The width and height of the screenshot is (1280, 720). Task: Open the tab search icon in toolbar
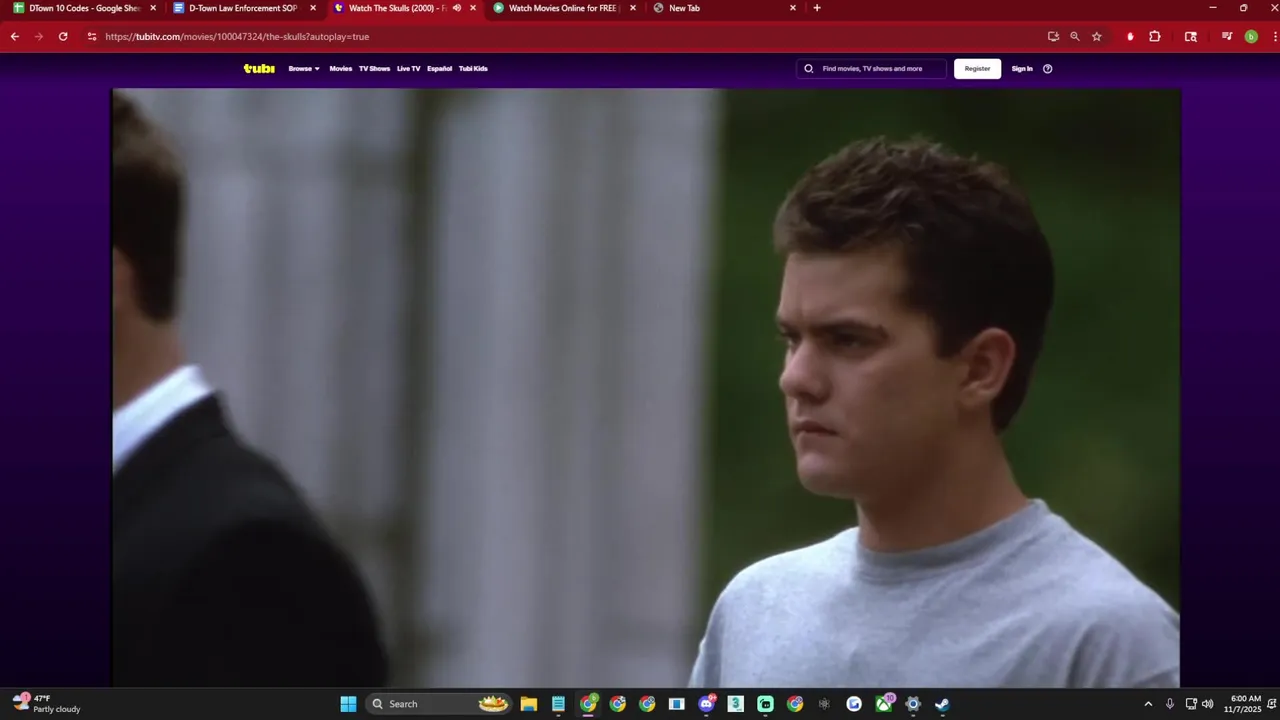[1191, 36]
